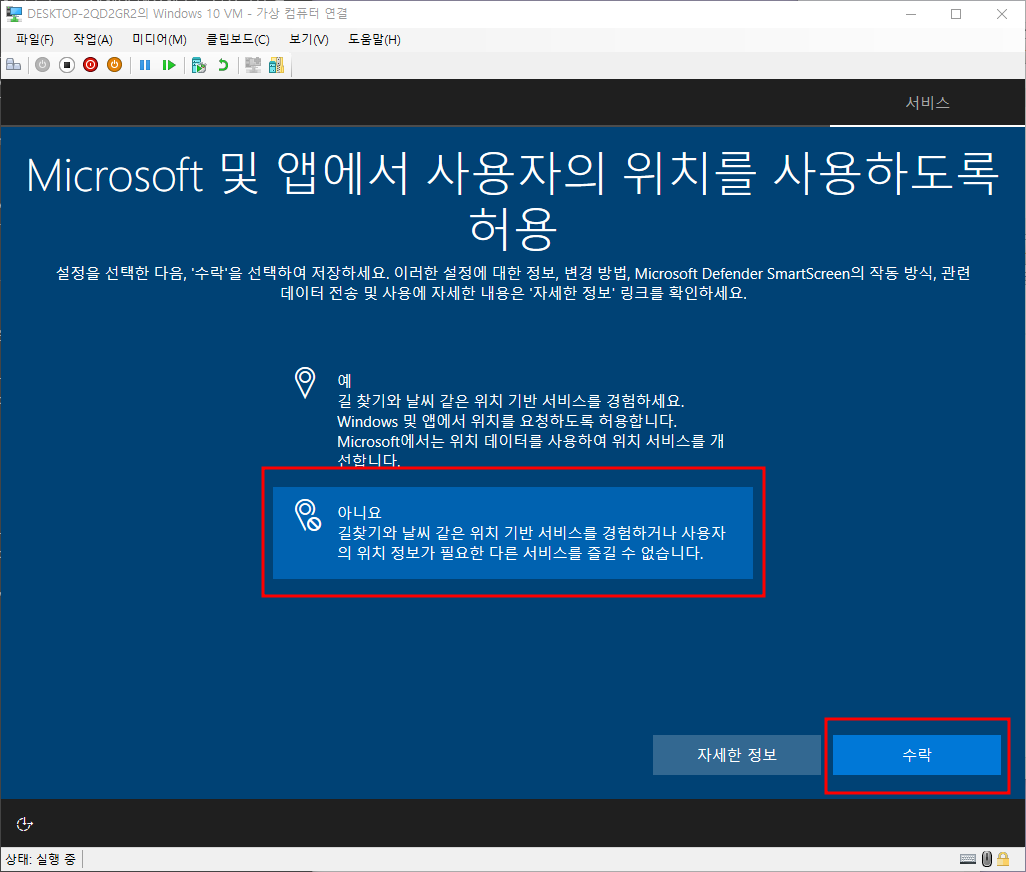Click the 상태: 실행 중 status text

(41, 859)
